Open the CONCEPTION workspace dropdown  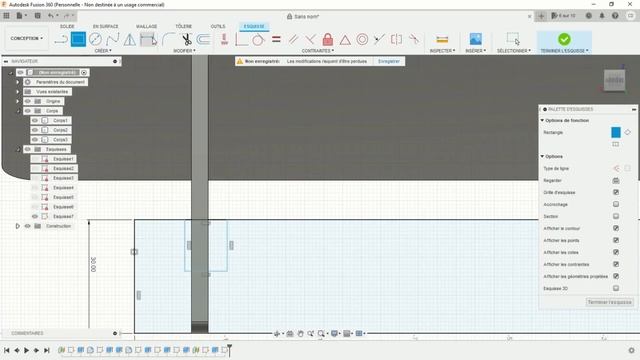27,38
